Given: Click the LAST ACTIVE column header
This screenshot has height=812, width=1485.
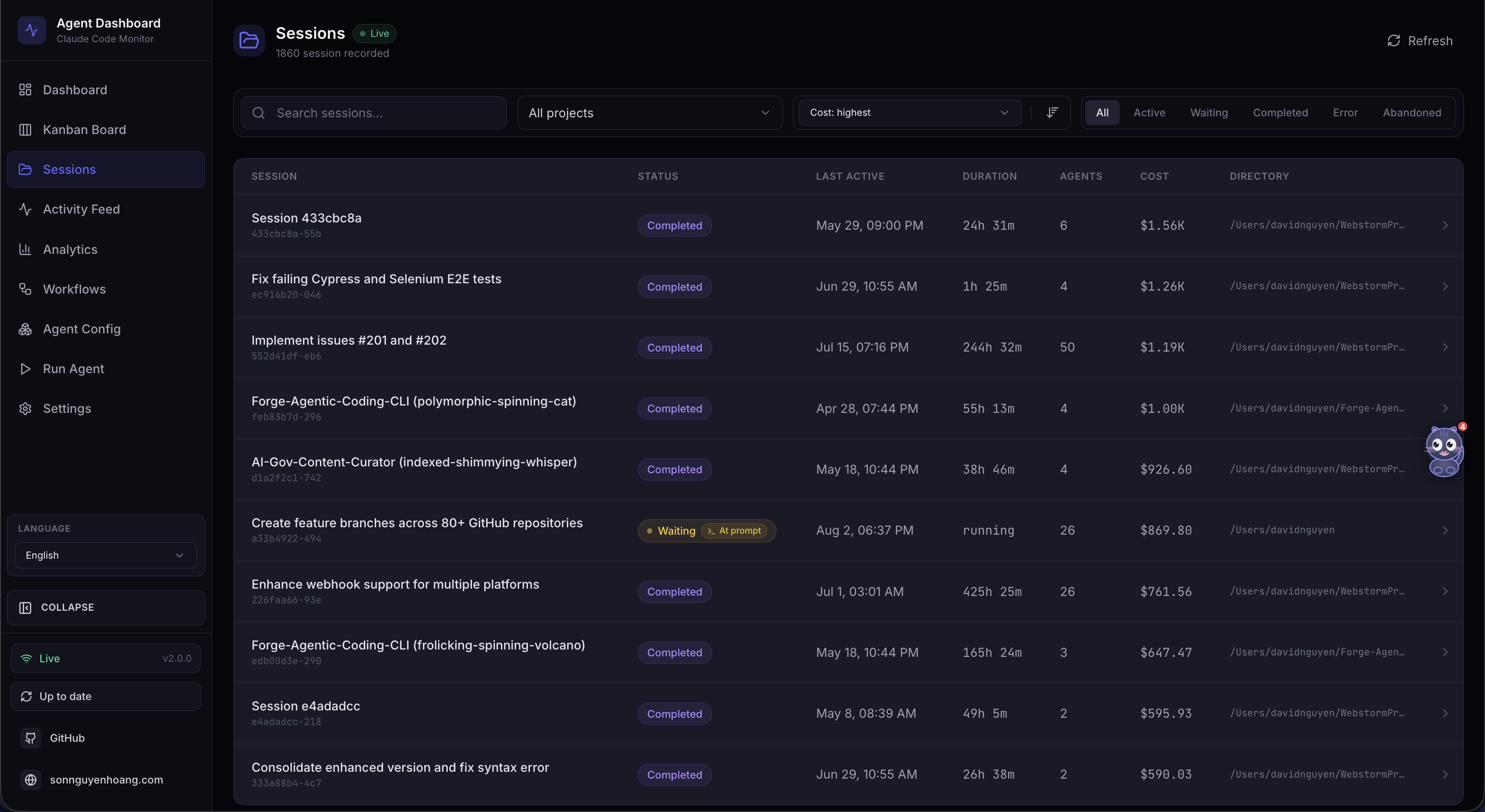Looking at the screenshot, I should point(851,176).
